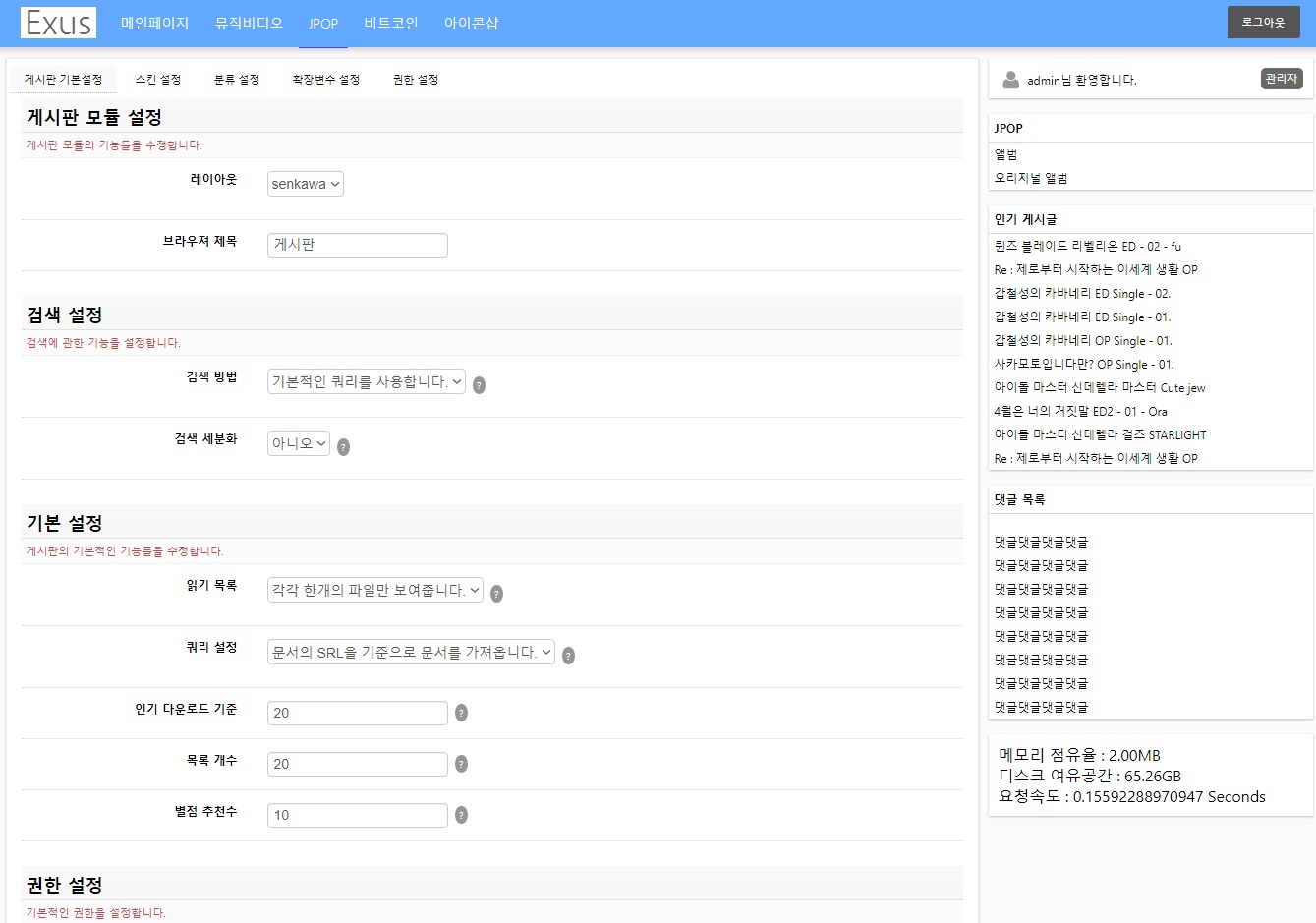Open post 갑철성의 카바네리 ED Single - 02.
This screenshot has width=1316, height=923.
(x=1082, y=294)
